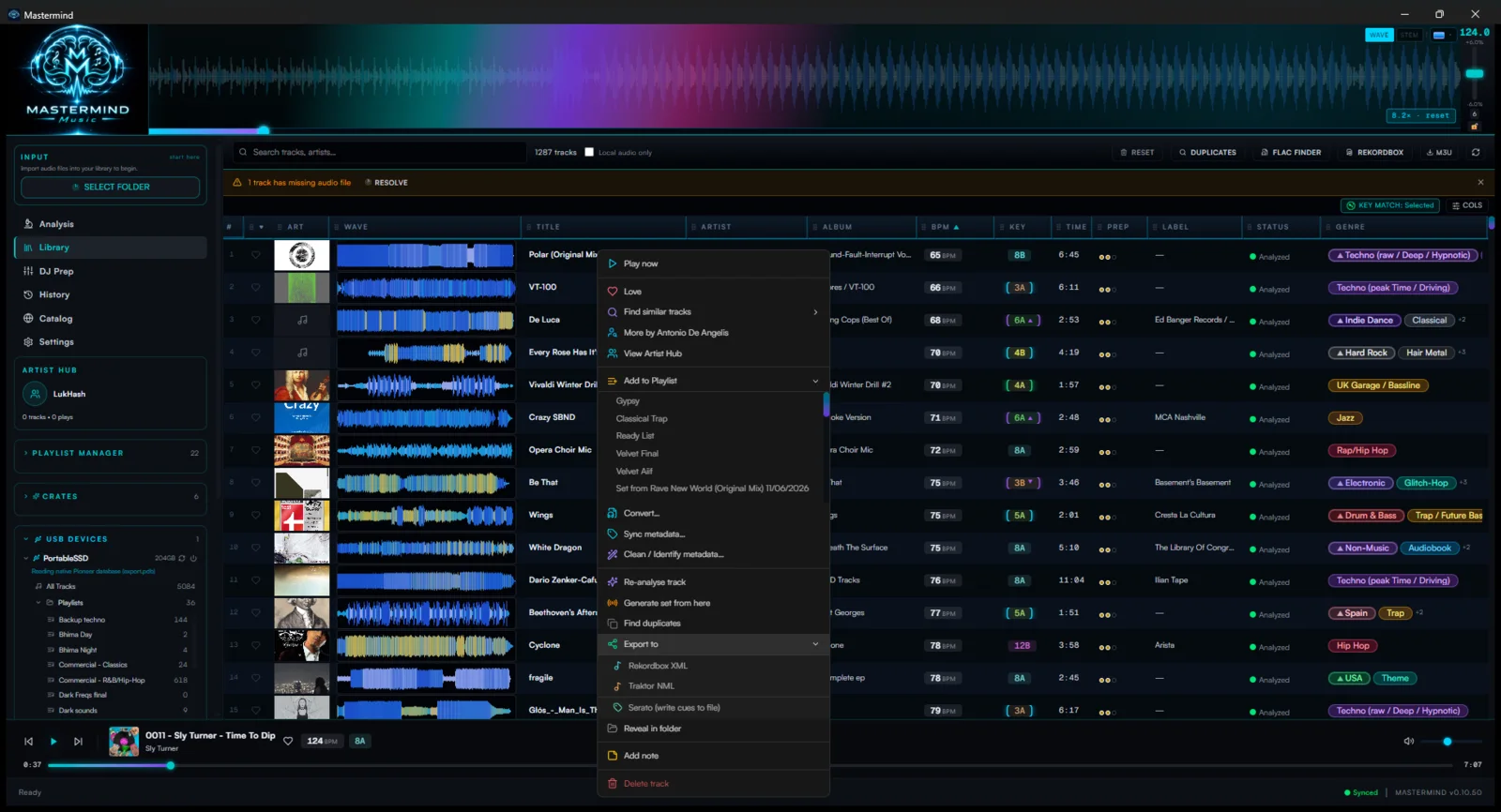The width and height of the screenshot is (1501, 812).
Task: Love the playing Sly Turner track
Action: coord(288,741)
